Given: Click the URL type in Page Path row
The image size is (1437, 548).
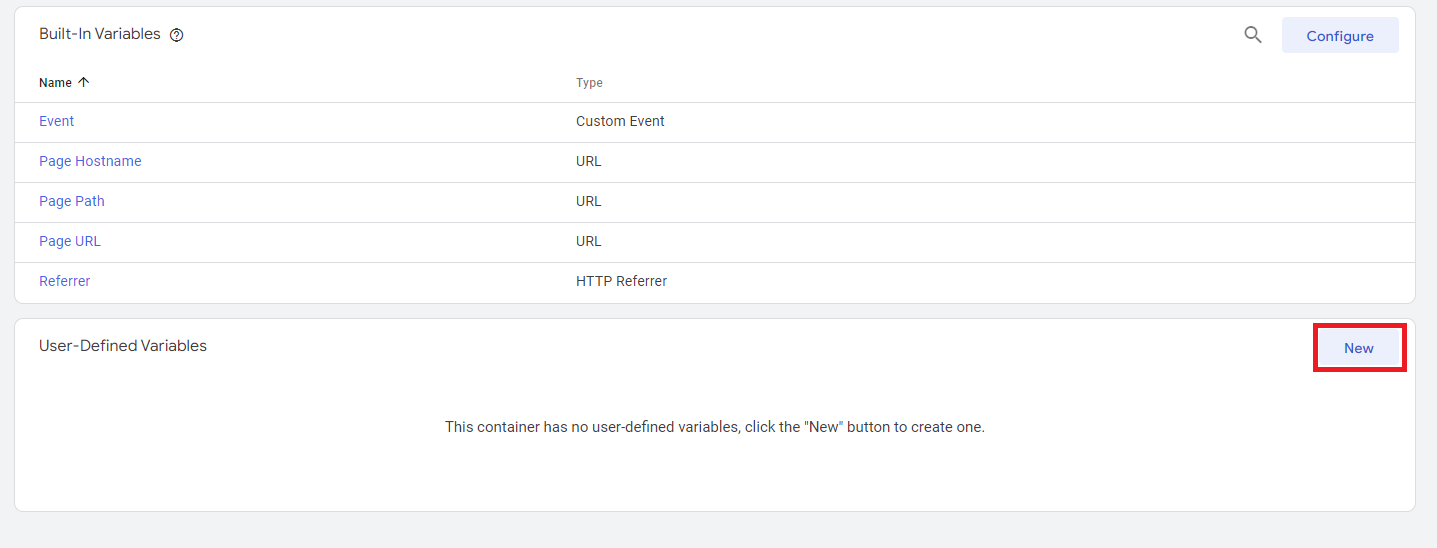Looking at the screenshot, I should coord(589,201).
